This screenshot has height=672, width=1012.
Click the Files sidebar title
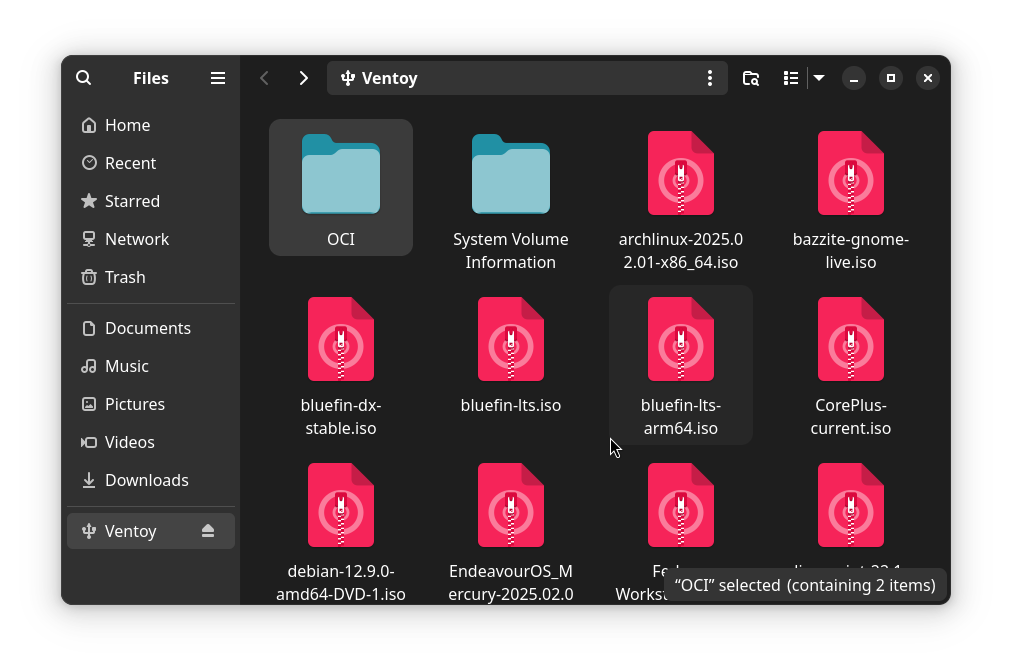(x=151, y=78)
